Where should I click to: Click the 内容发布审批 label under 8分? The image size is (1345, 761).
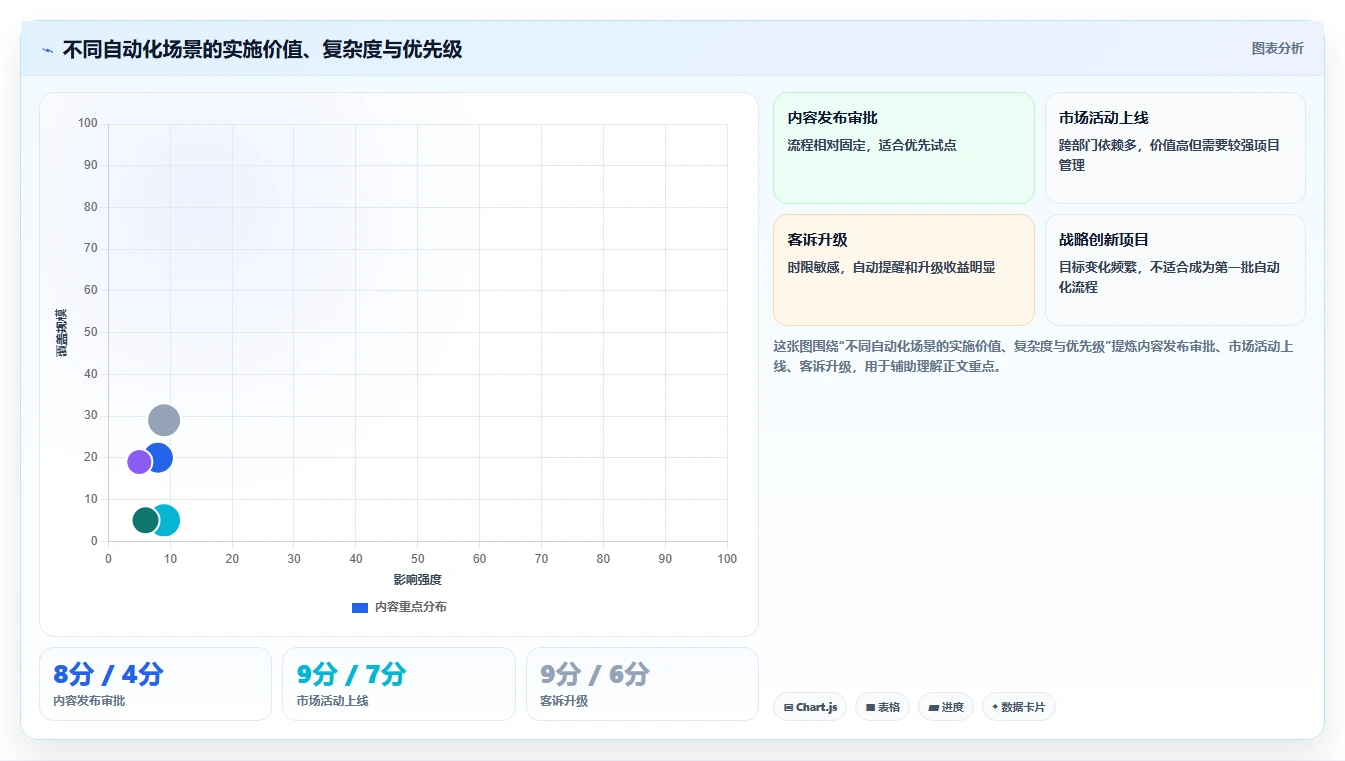[x=89, y=701]
